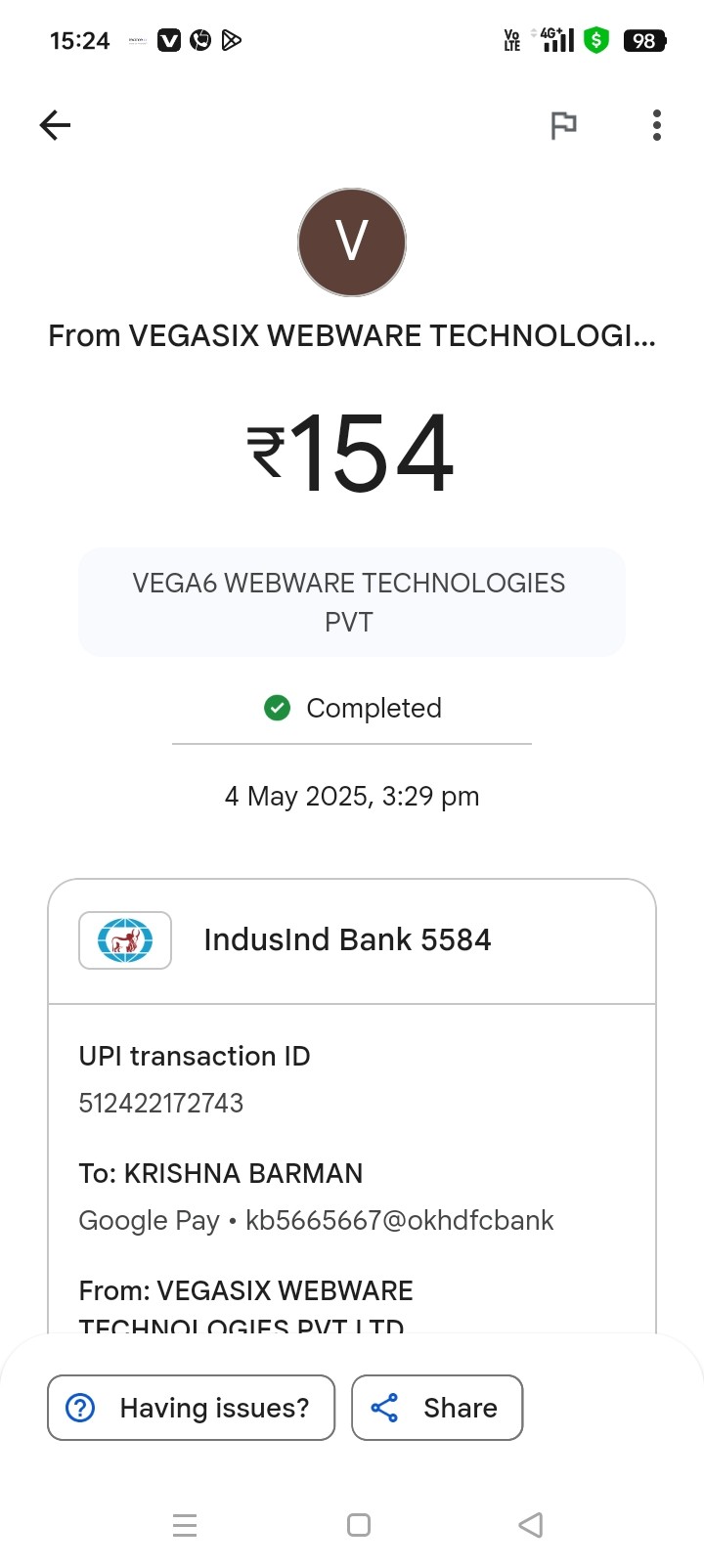704x1568 pixels.
Task: Tap the back arrow at top
Action: pos(55,125)
